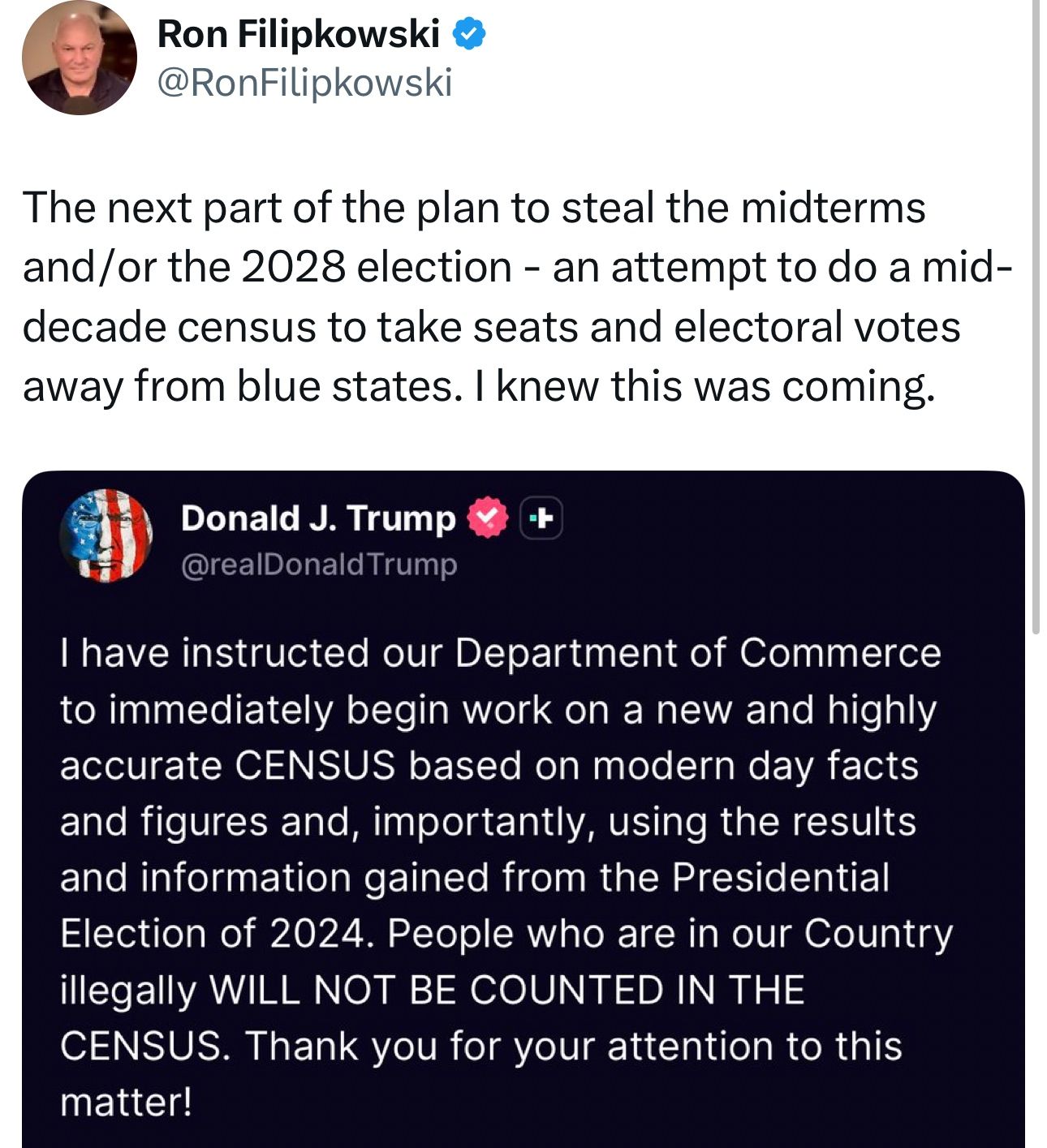Screen dimensions: 1047x1148
Task: Open the @RonFilipkowski handle
Action: coord(304,83)
